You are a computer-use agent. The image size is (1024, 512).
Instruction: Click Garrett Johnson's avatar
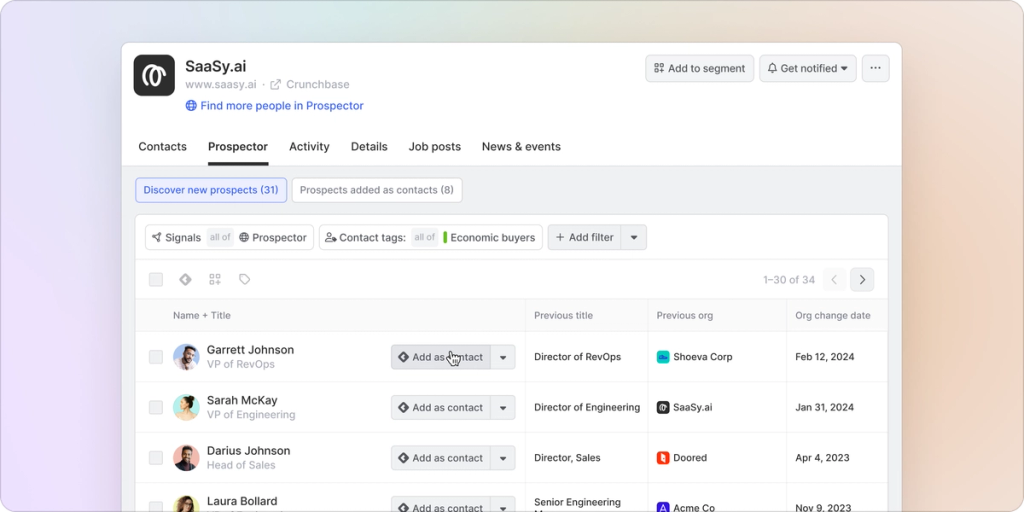point(186,357)
